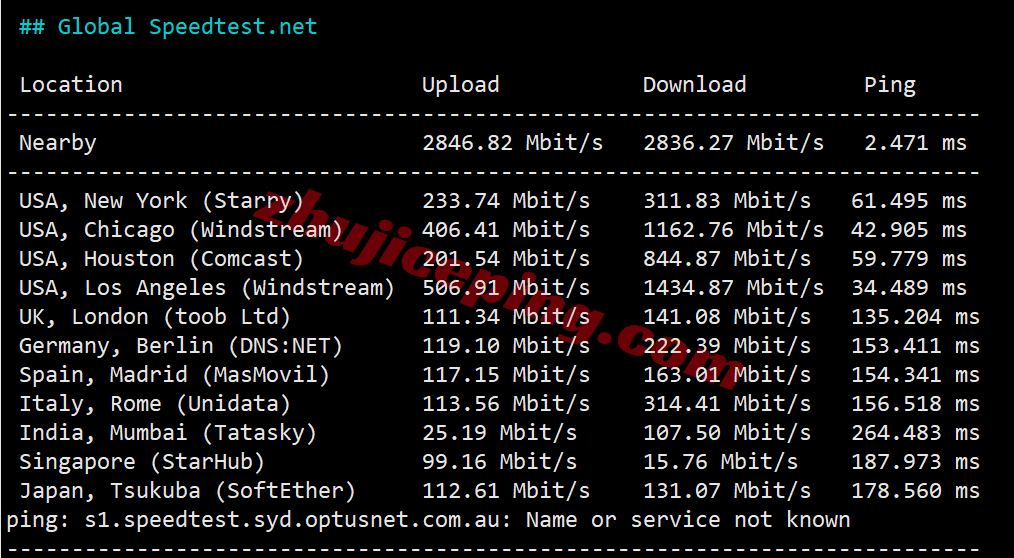The height and width of the screenshot is (558, 1014).
Task: Click New York ping '61.495 ms'
Action: [x=909, y=201]
